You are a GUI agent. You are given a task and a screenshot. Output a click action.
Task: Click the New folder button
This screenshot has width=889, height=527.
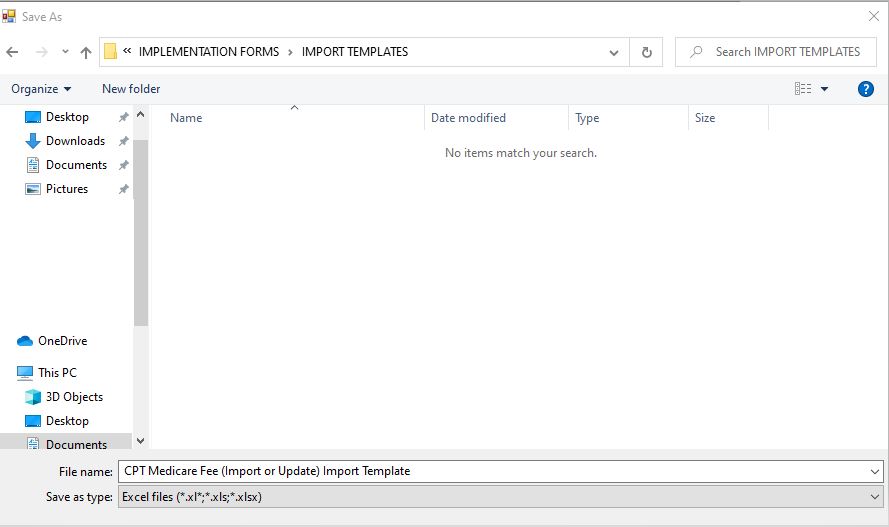[131, 89]
